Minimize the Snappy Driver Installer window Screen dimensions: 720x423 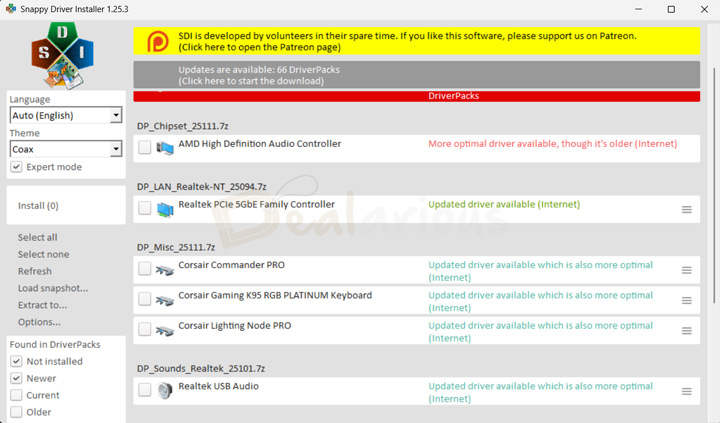[x=638, y=9]
